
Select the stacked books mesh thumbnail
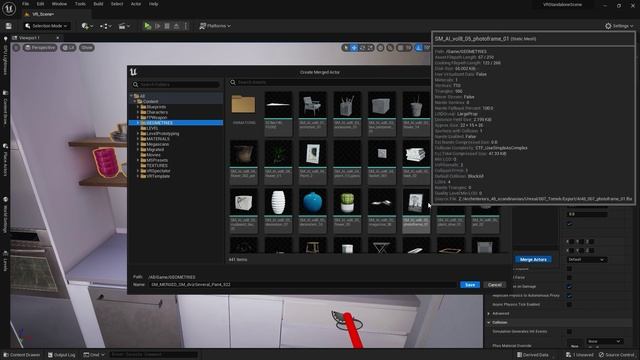tap(416, 154)
